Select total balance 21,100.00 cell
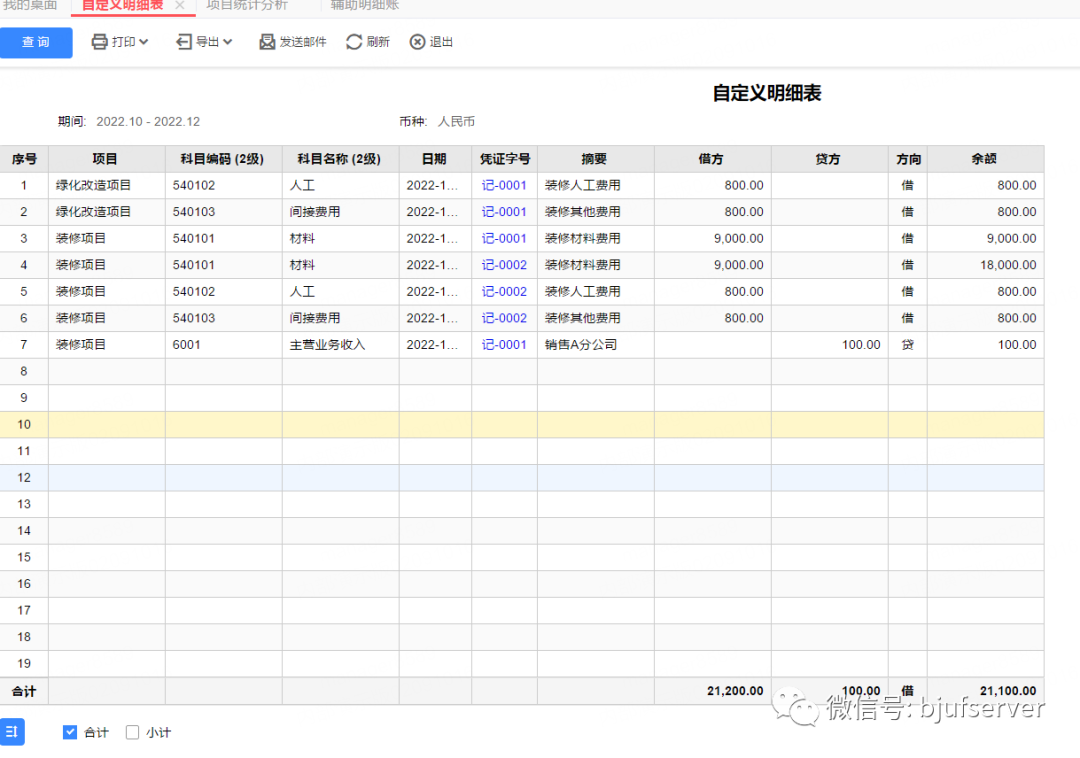The image size is (1080, 758). click(986, 691)
